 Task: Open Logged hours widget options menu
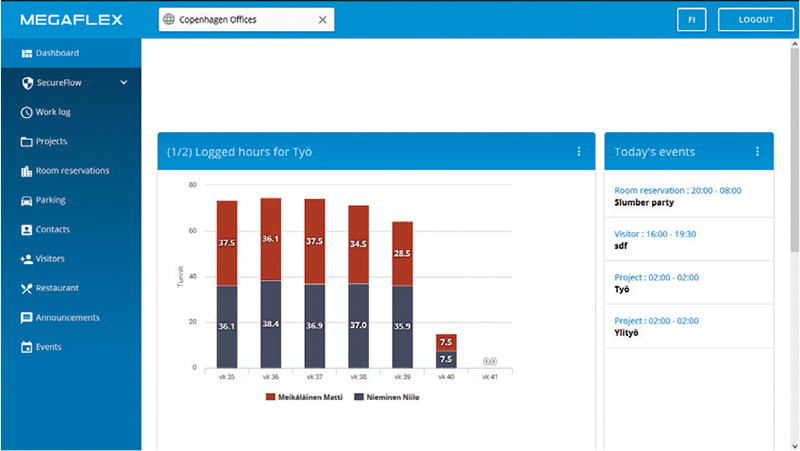(x=578, y=152)
